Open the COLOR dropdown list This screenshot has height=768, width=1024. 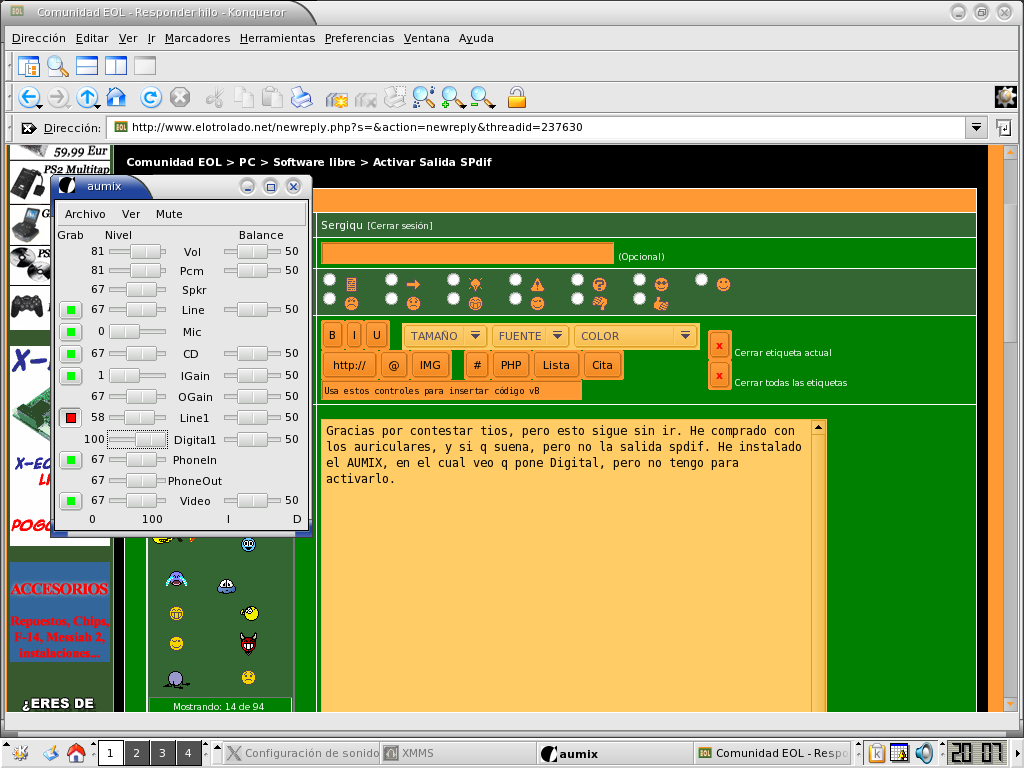click(636, 336)
